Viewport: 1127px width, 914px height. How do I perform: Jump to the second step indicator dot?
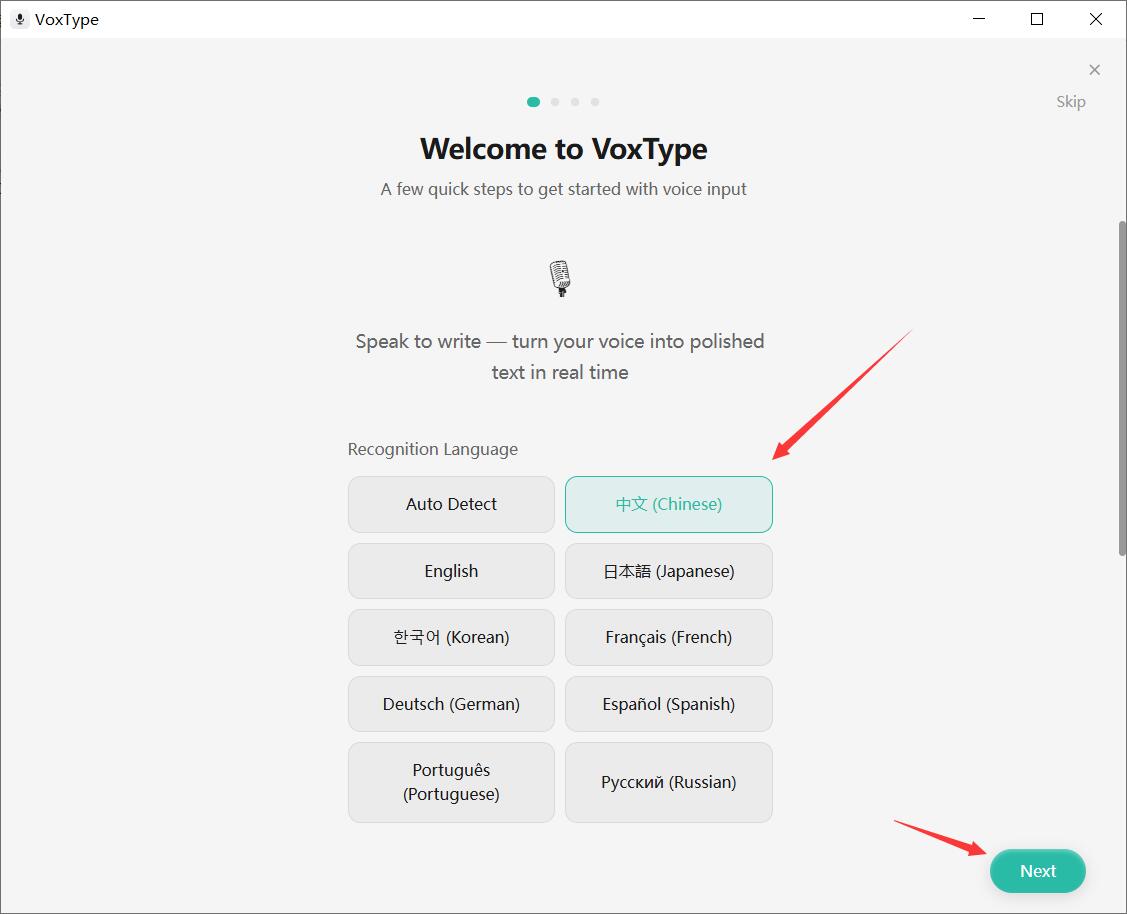tap(555, 102)
